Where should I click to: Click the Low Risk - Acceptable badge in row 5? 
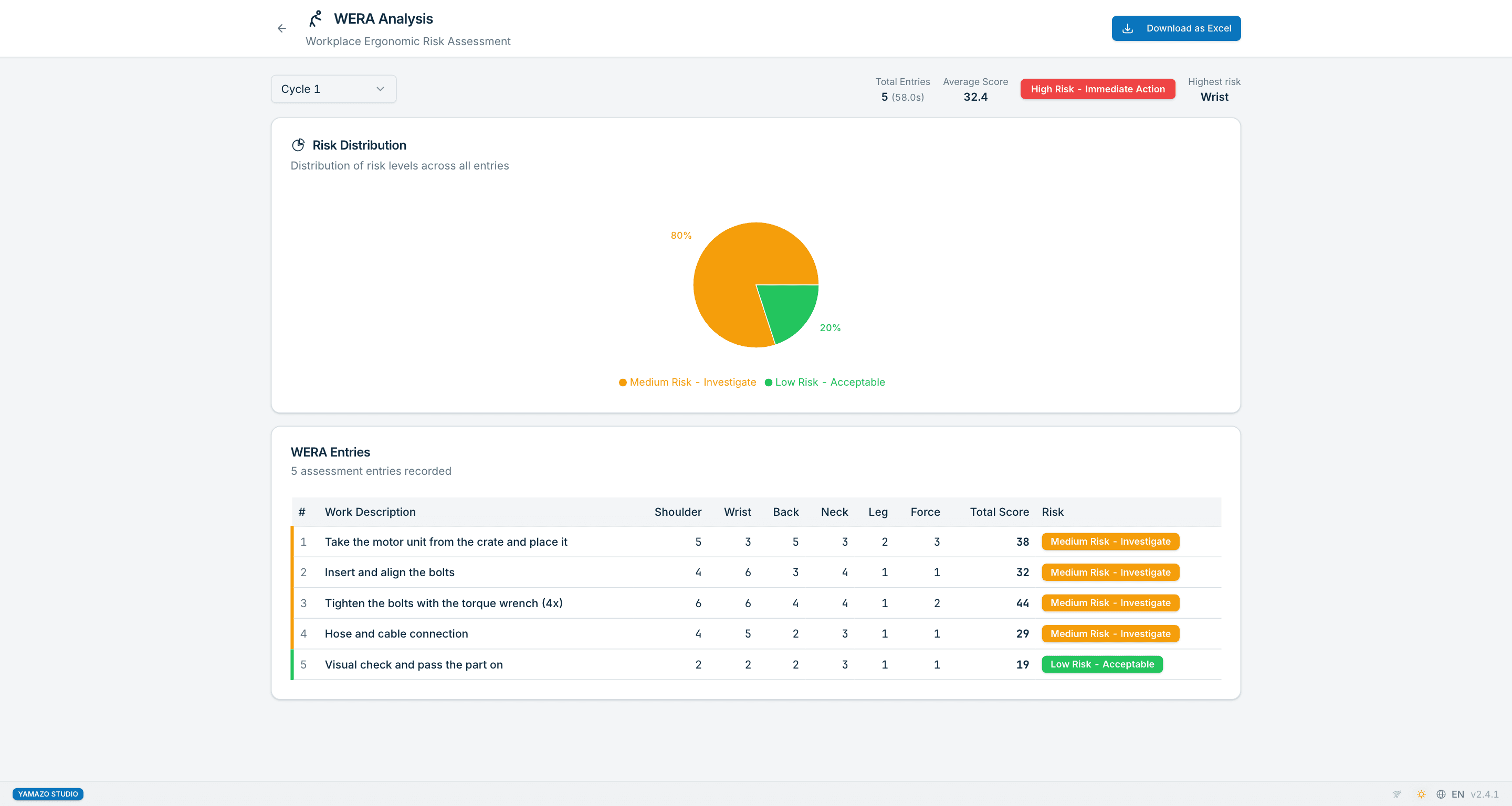coord(1102,665)
